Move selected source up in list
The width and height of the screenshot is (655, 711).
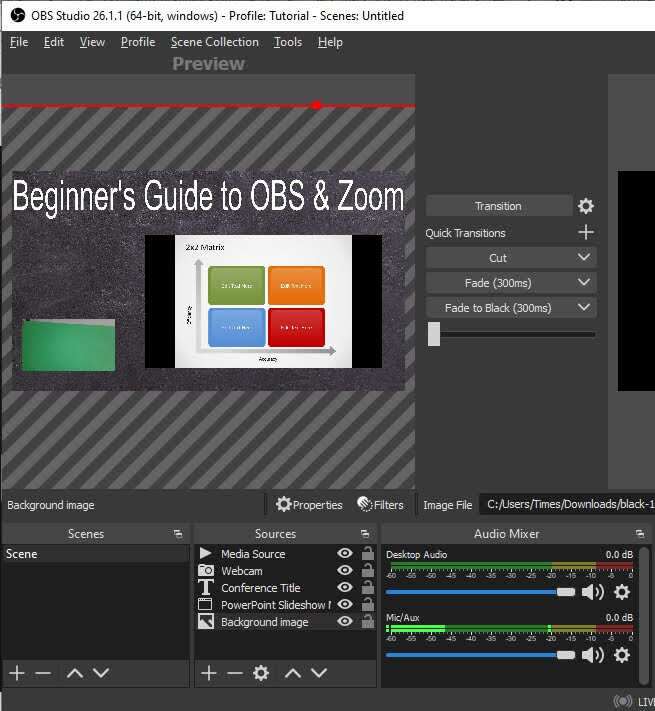tap(292, 673)
